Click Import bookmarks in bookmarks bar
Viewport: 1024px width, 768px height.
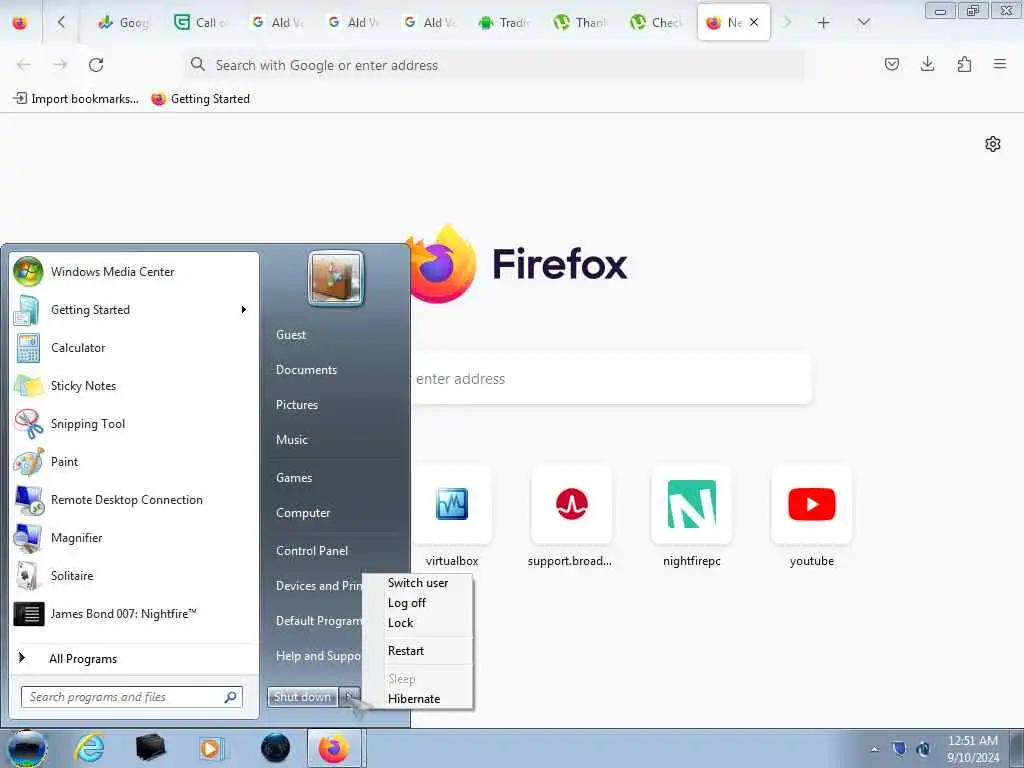(76, 99)
